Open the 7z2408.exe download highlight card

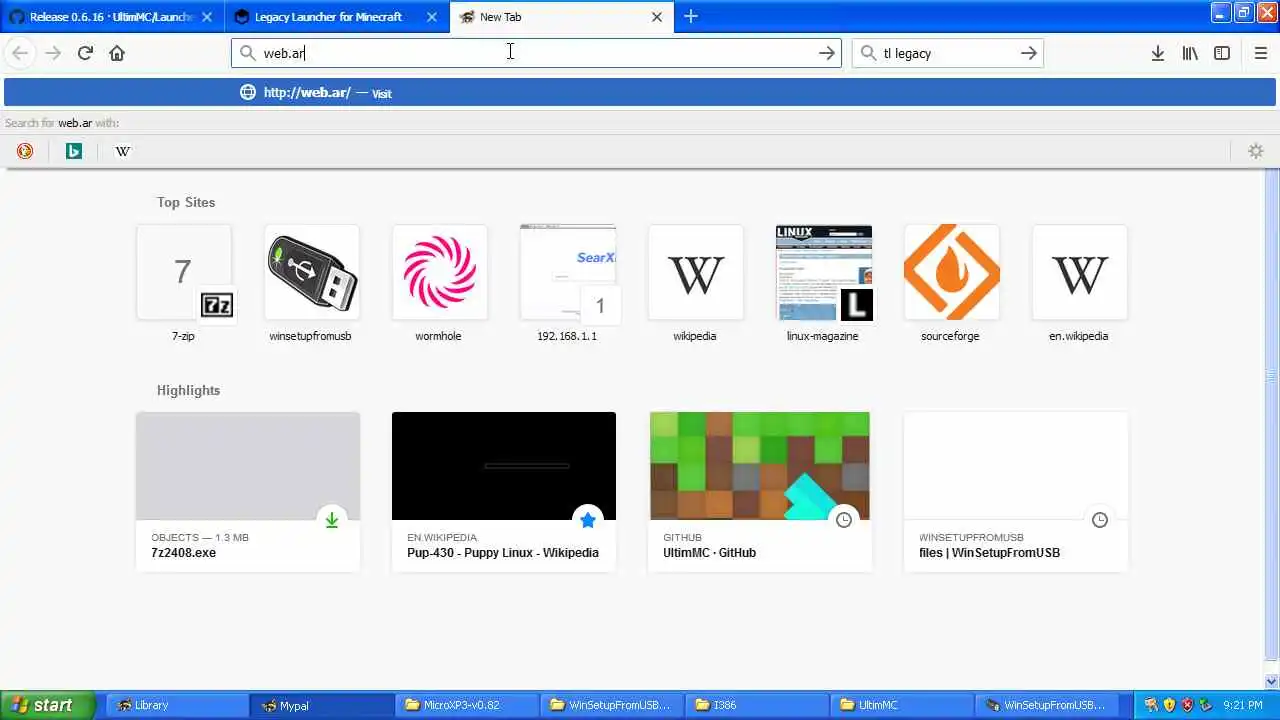coord(248,491)
